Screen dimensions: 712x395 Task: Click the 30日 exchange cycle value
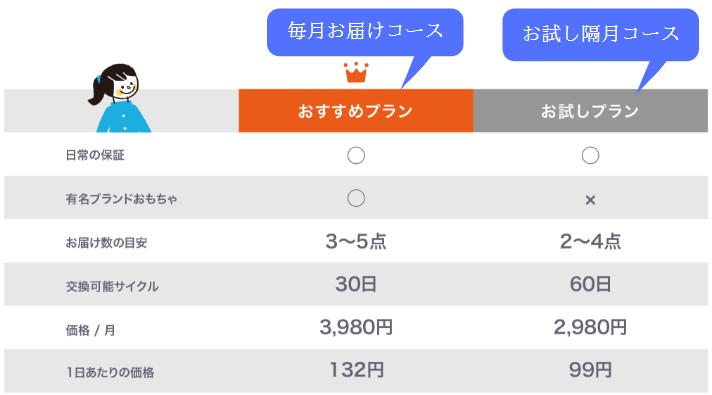pos(356,284)
